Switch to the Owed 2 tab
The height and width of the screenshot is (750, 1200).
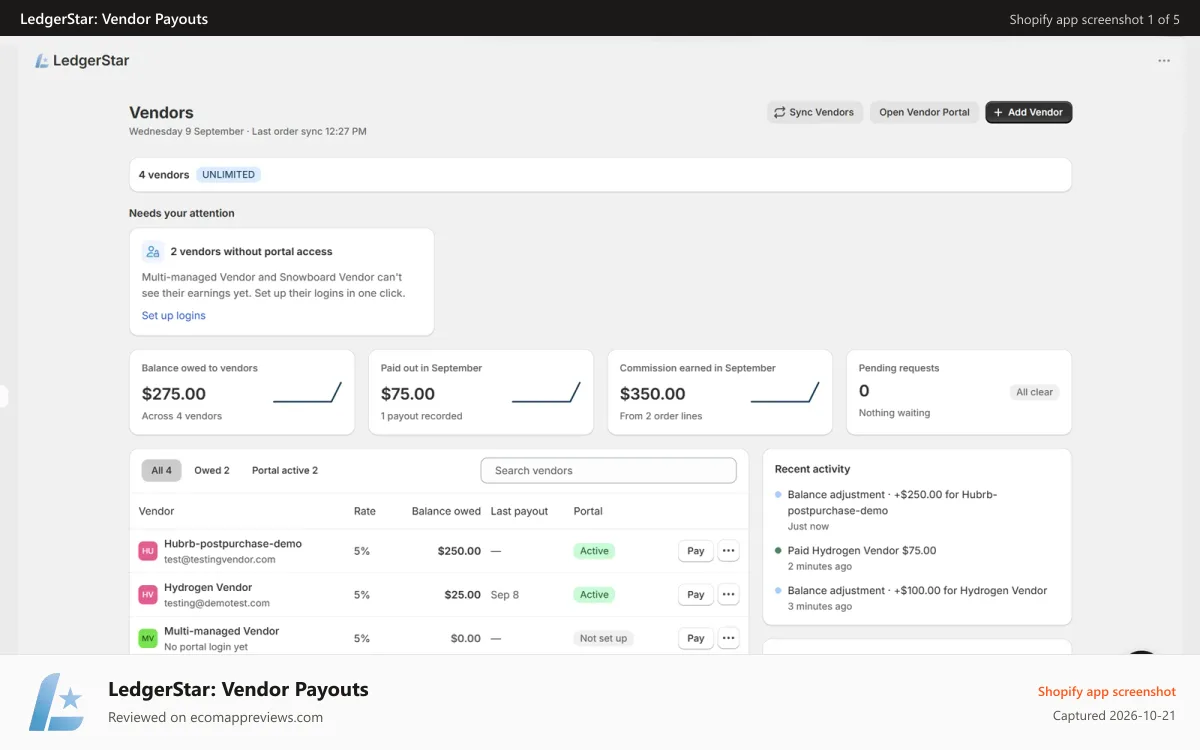[x=212, y=470]
